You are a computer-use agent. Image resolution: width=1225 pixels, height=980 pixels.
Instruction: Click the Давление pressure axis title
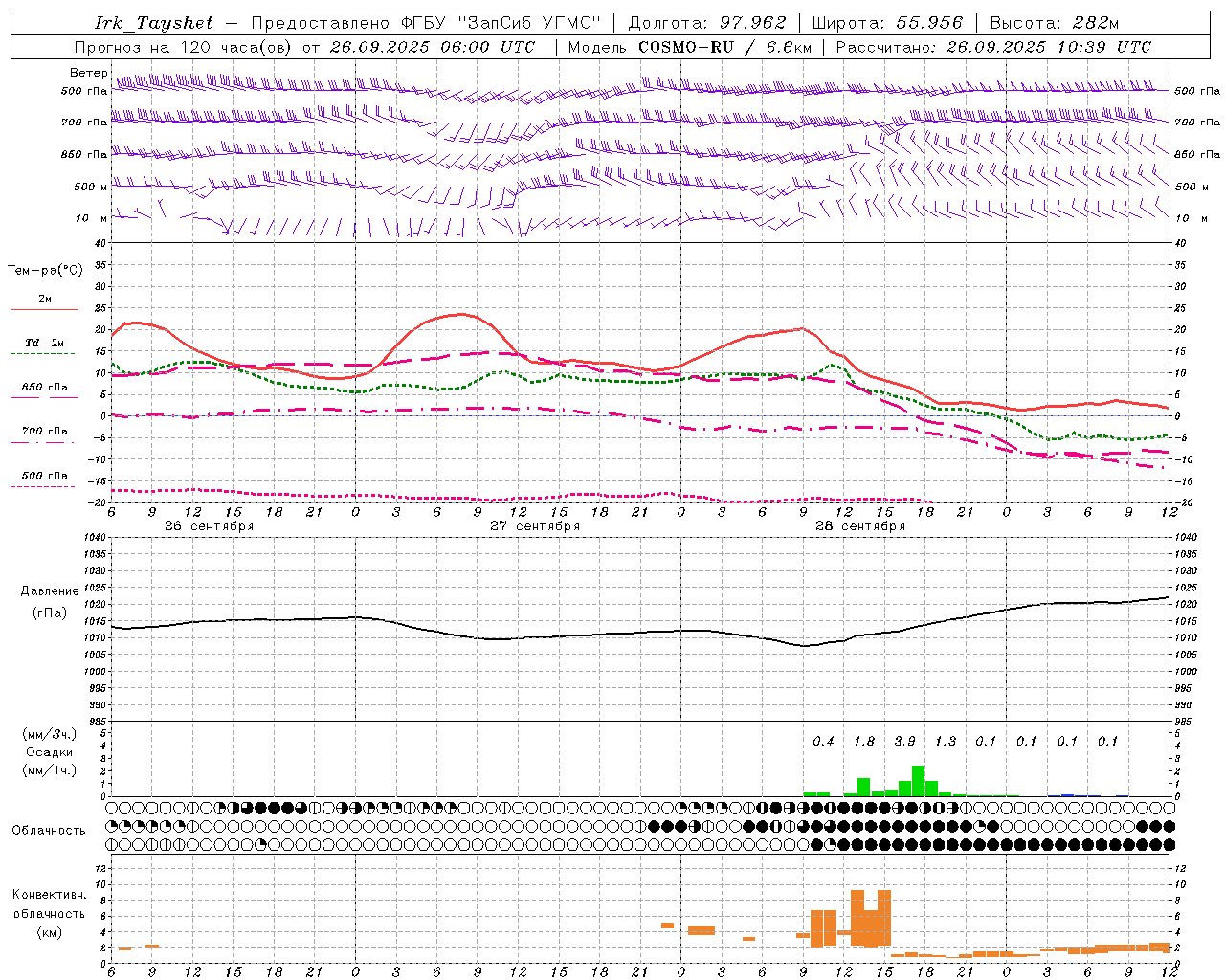[x=50, y=590]
